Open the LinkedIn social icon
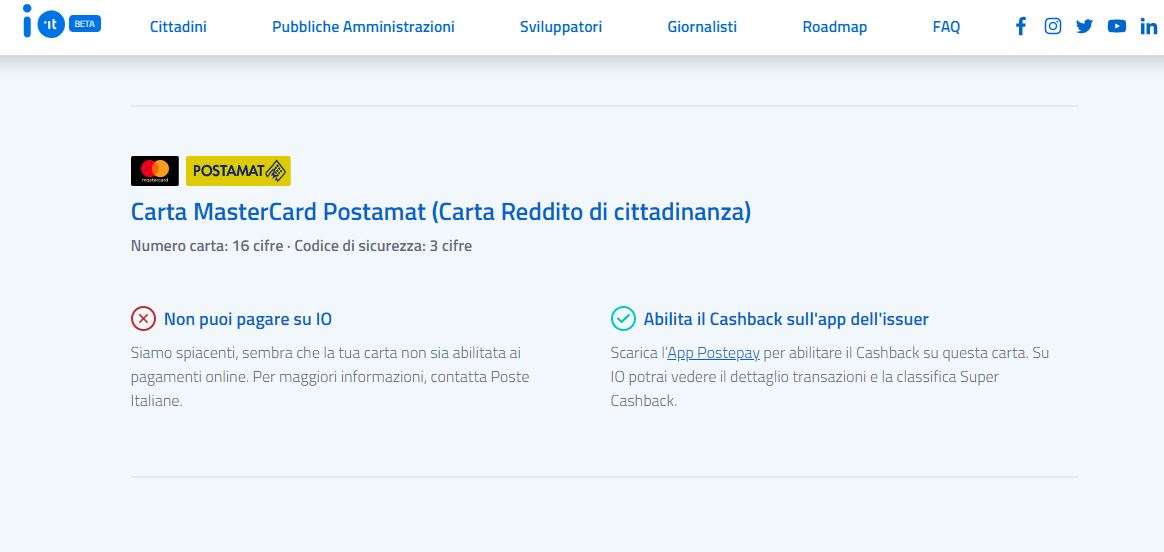 (x=1148, y=27)
